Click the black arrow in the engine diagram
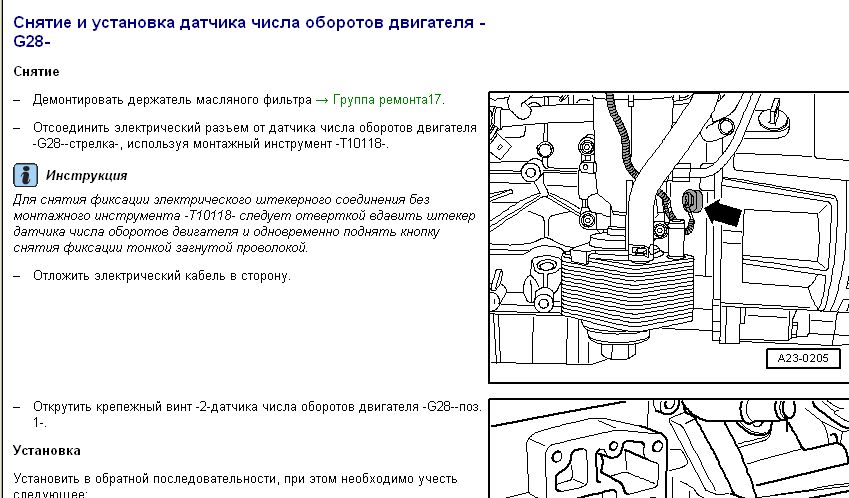This screenshot has height=498, width=849. point(725,210)
